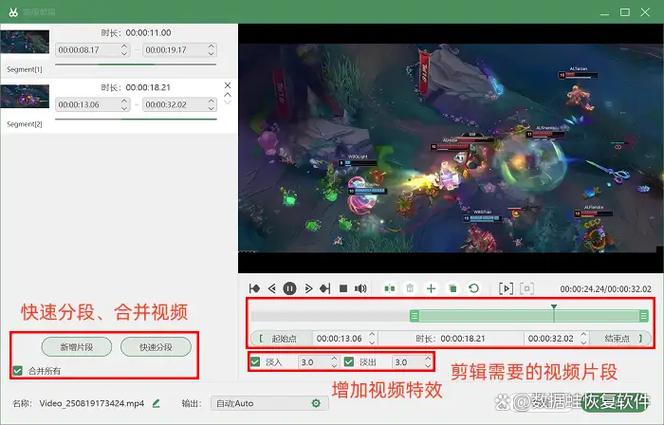Step back one frame
Viewport: 664px width, 425px height.
click(x=272, y=289)
